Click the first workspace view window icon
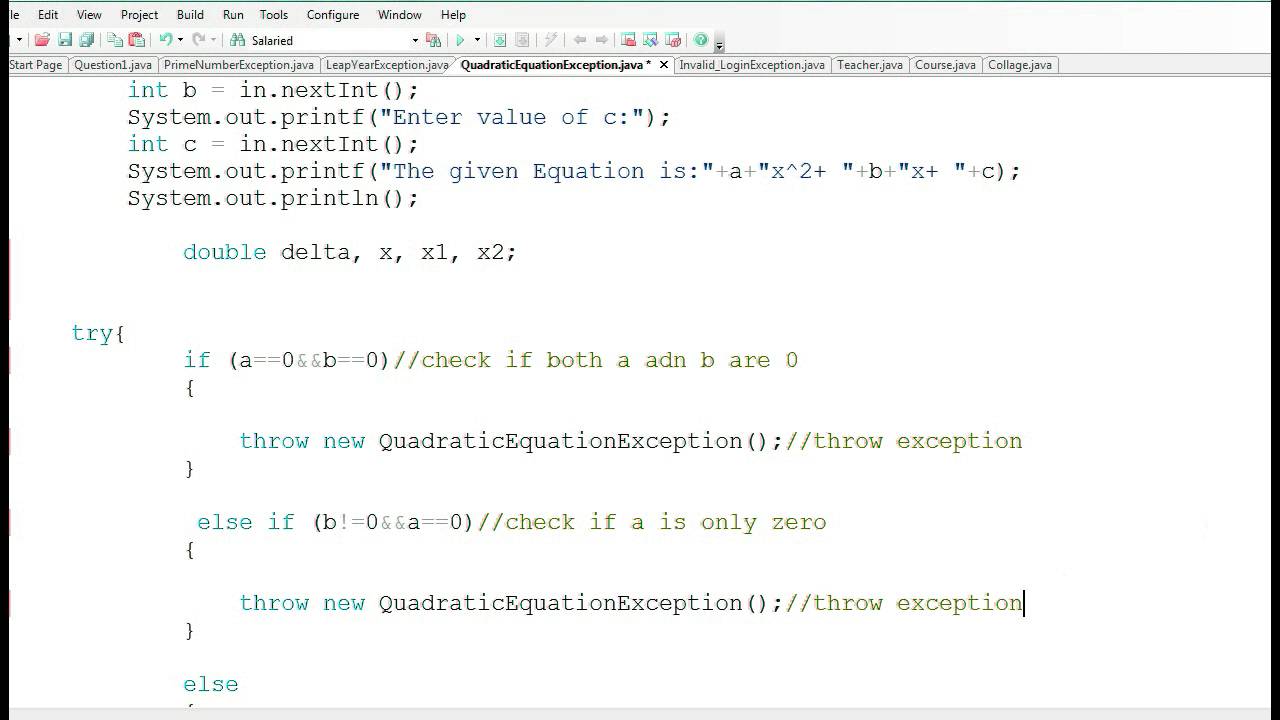 [628, 40]
